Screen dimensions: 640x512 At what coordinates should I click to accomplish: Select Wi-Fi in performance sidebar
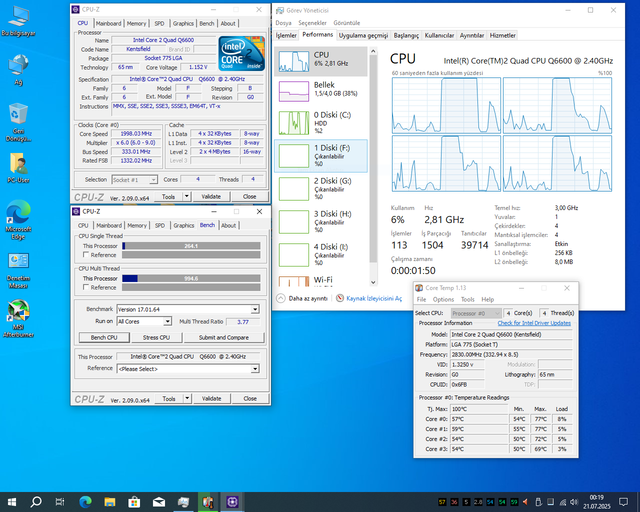(321, 280)
